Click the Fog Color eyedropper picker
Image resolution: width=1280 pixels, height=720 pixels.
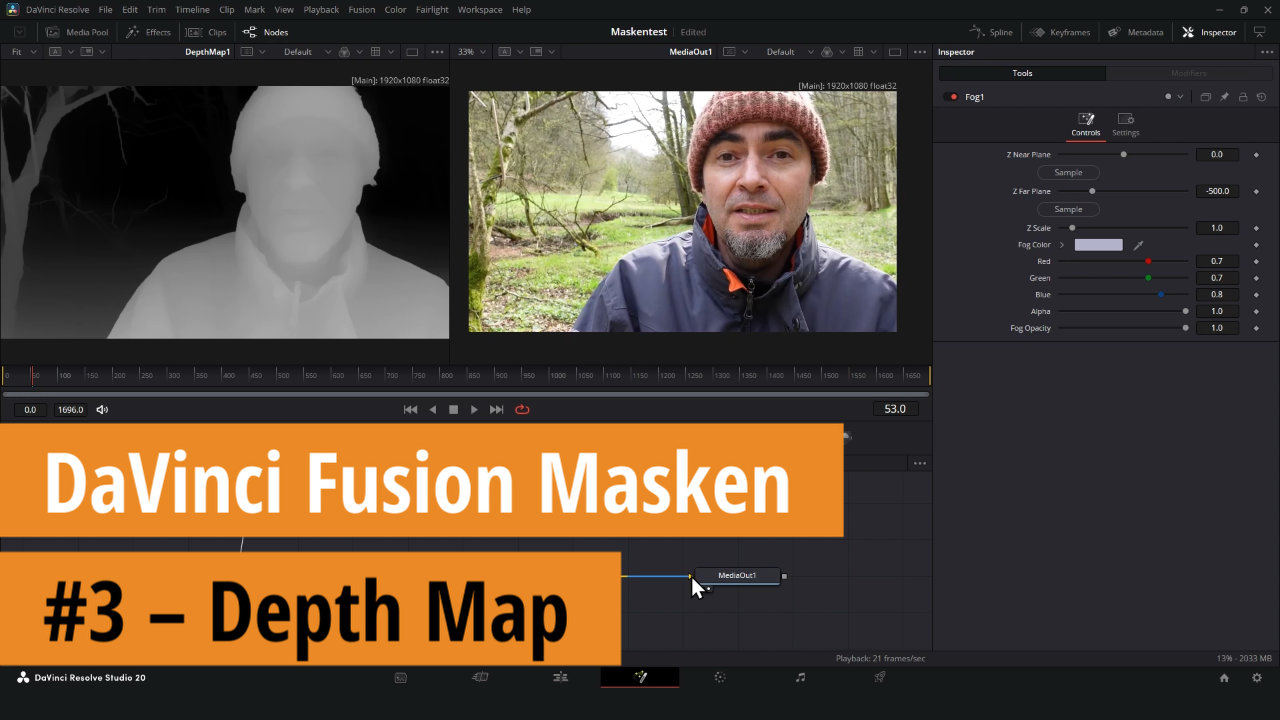click(1138, 245)
